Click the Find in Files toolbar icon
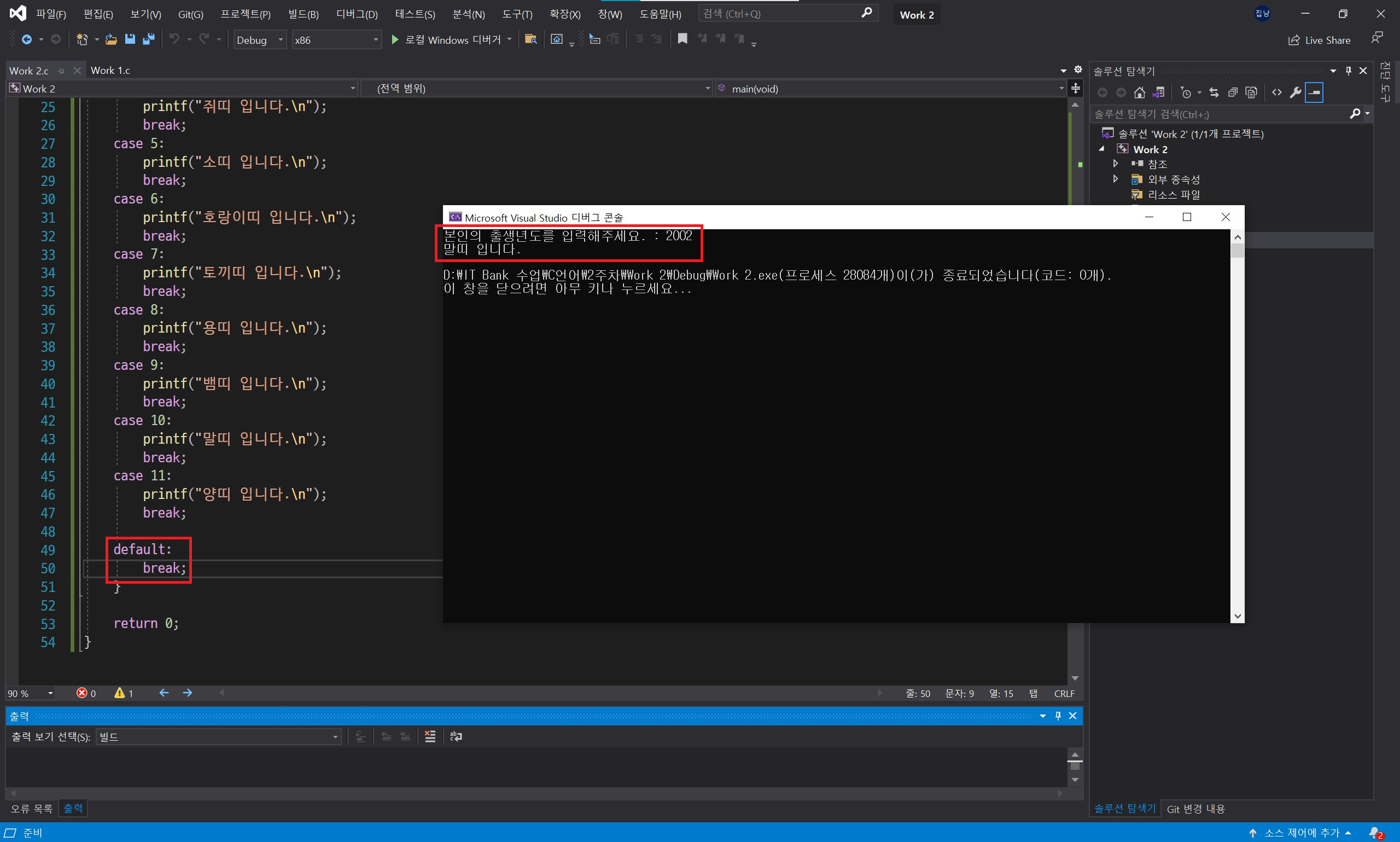1400x842 pixels. [530, 39]
